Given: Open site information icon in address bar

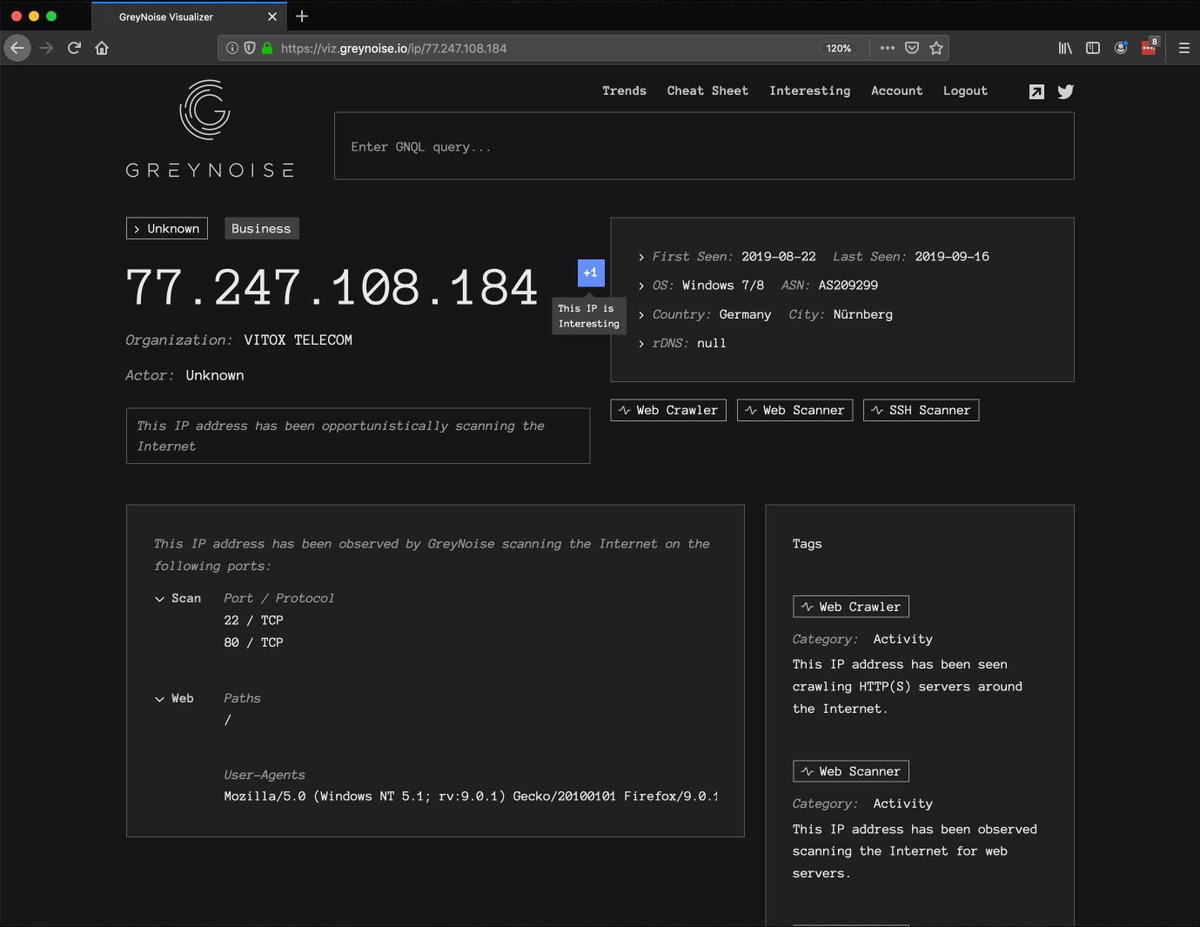Looking at the screenshot, I should point(232,48).
